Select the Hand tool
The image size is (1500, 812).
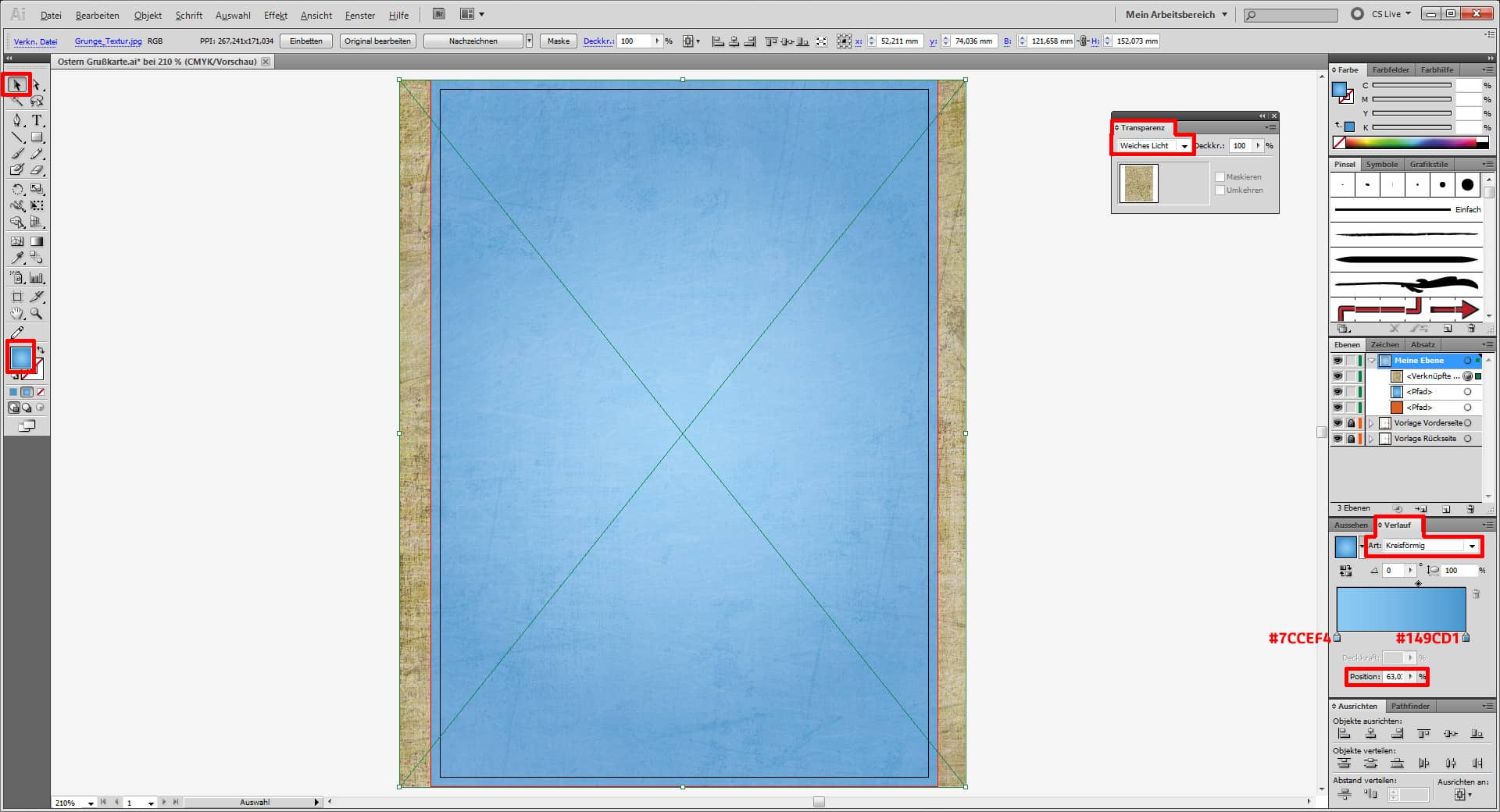click(17, 314)
